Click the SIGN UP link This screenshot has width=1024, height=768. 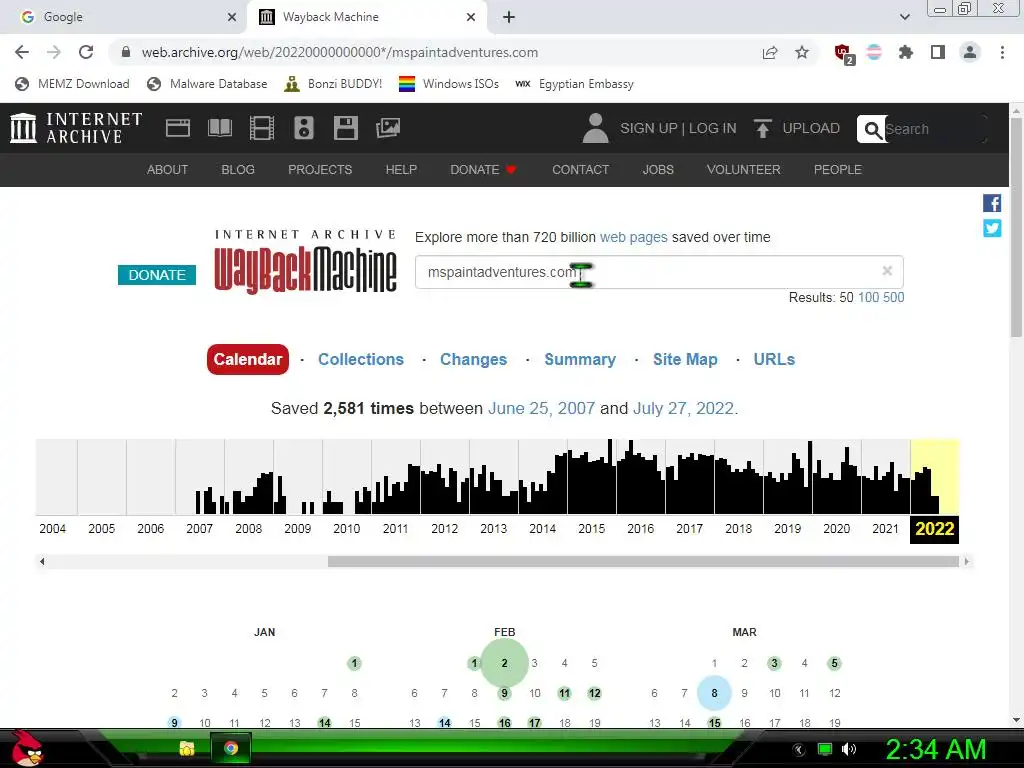[x=648, y=128]
